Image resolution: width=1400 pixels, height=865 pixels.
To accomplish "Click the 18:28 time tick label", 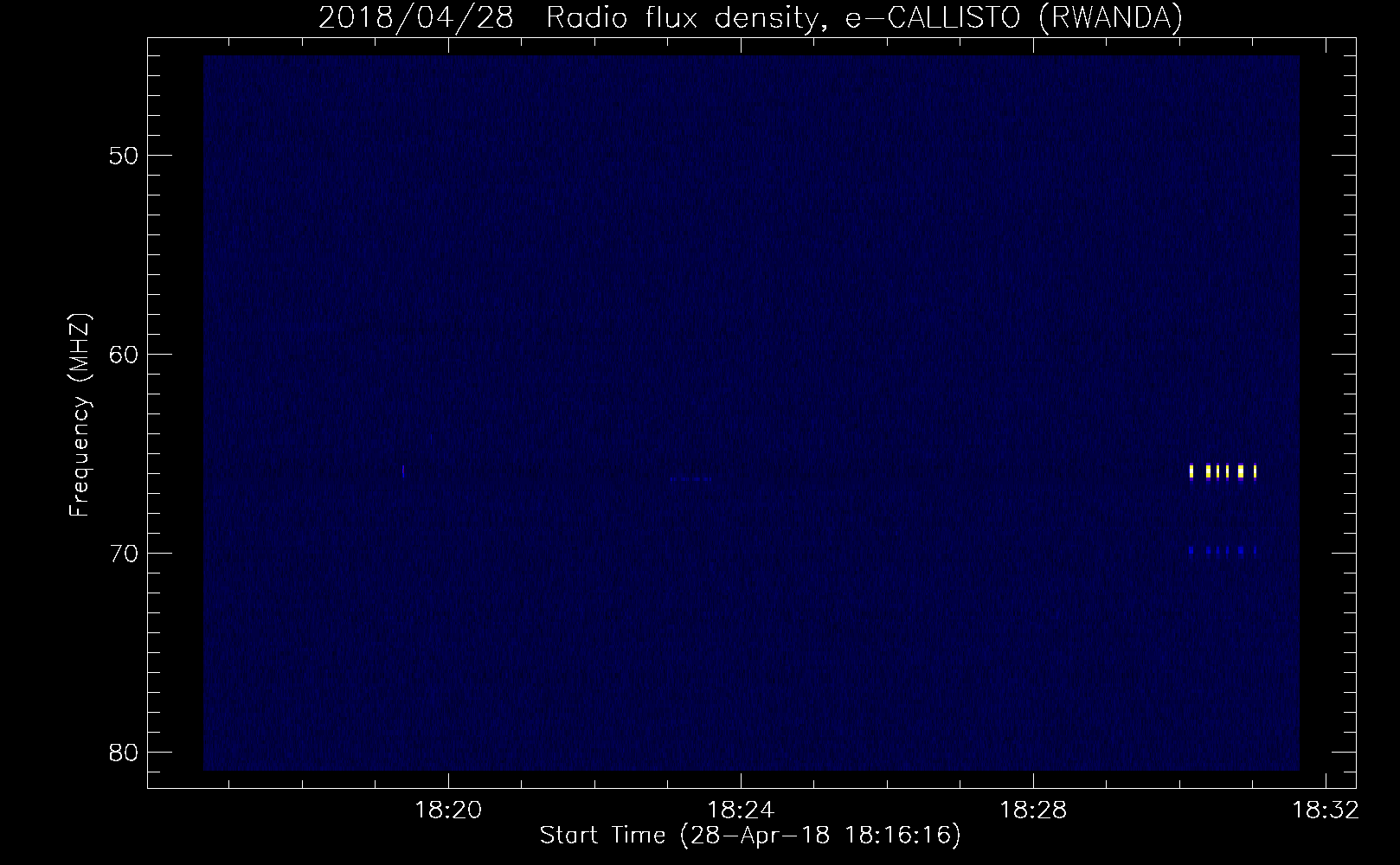I will (1033, 811).
